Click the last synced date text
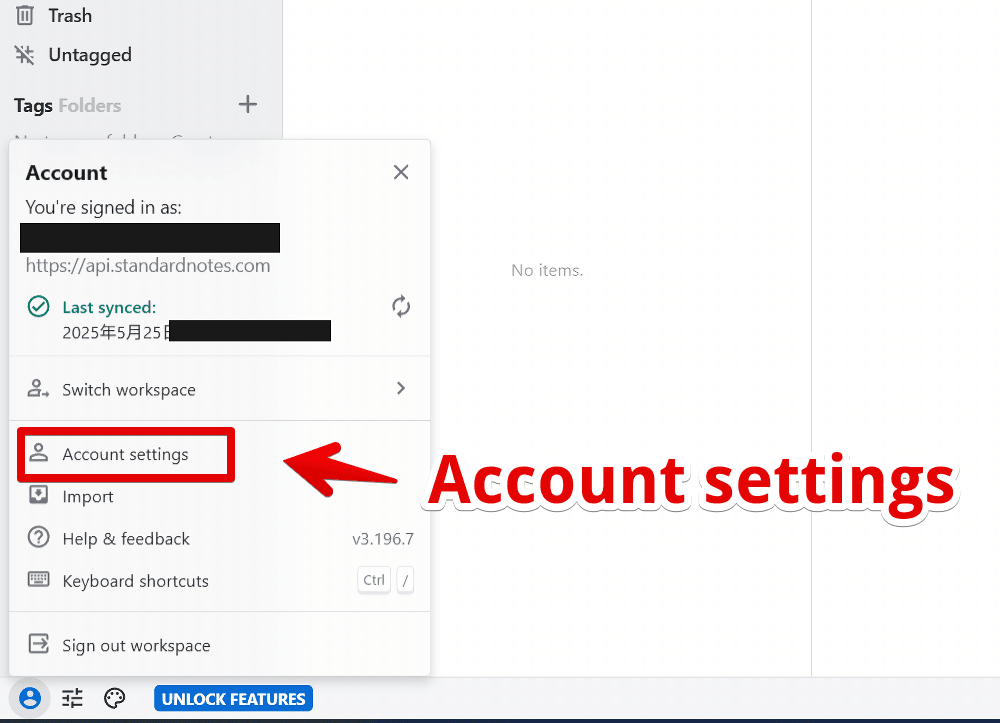Viewport: 1000px width, 723px height. point(116,332)
